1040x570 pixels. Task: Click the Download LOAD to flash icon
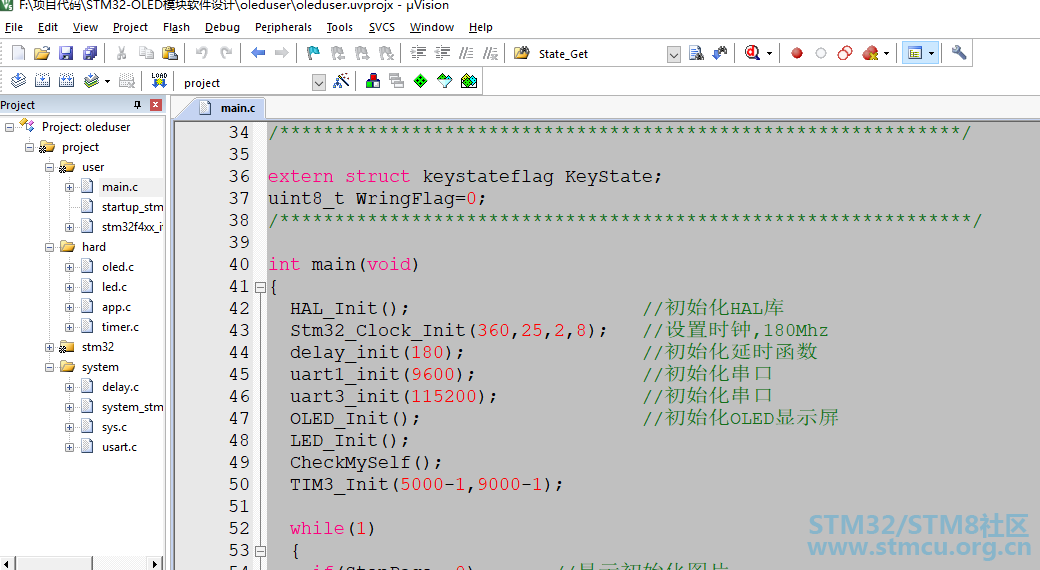[159, 81]
